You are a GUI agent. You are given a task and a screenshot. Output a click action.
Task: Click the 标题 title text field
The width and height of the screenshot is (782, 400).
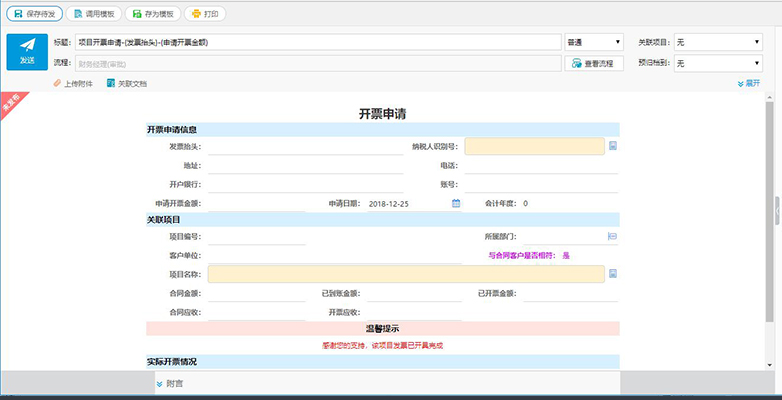(318, 42)
